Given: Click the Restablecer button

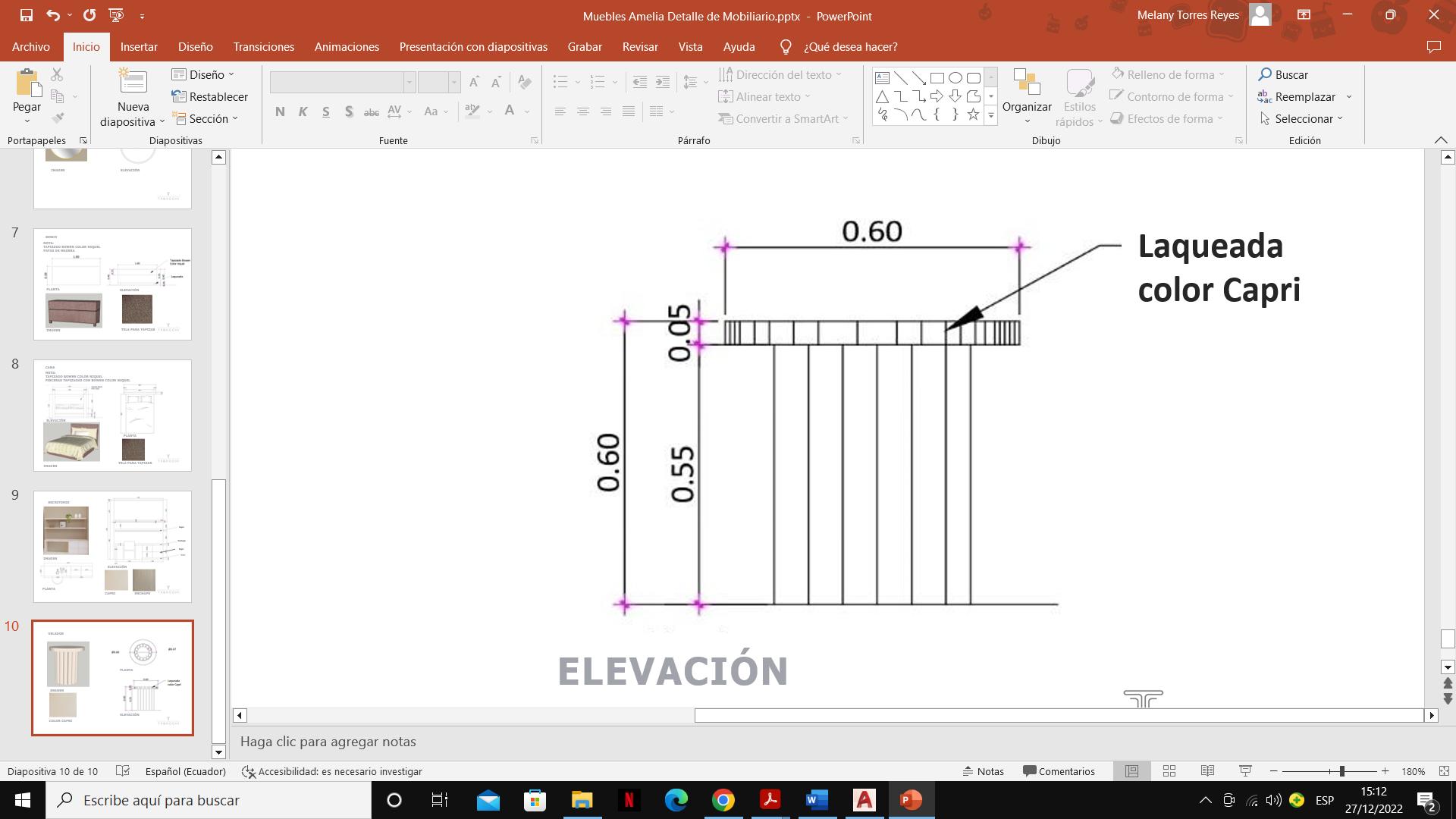Looking at the screenshot, I should click(x=210, y=96).
